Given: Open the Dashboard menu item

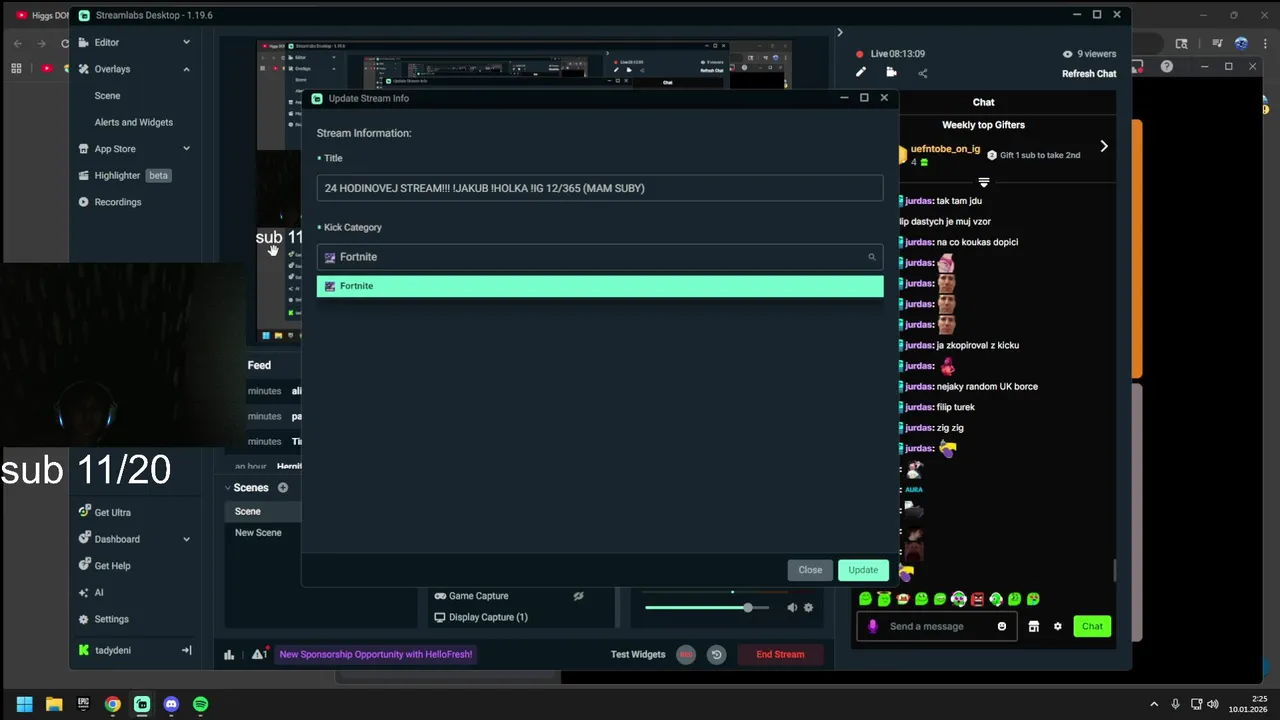Looking at the screenshot, I should pos(117,539).
